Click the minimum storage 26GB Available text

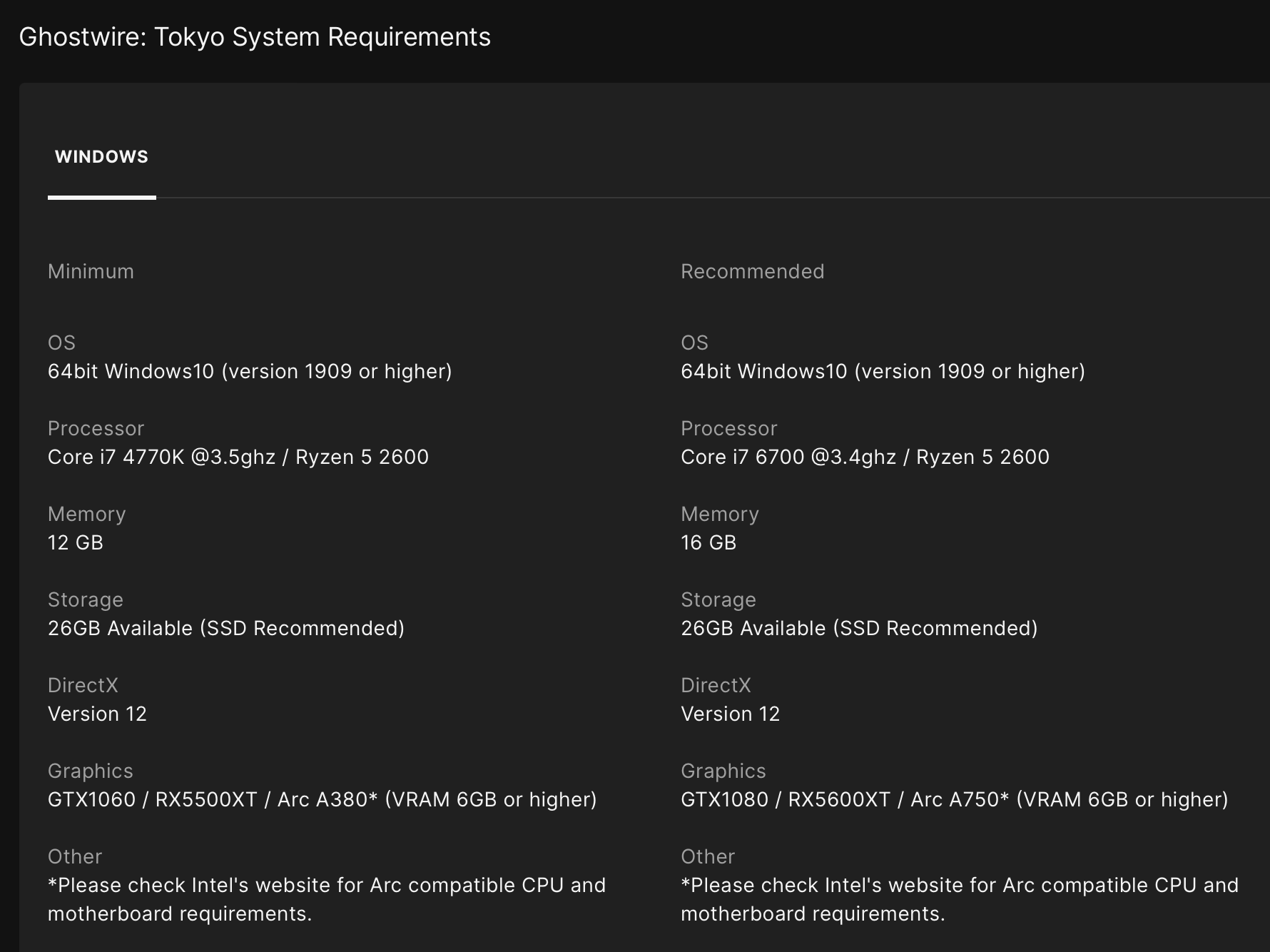(x=226, y=628)
